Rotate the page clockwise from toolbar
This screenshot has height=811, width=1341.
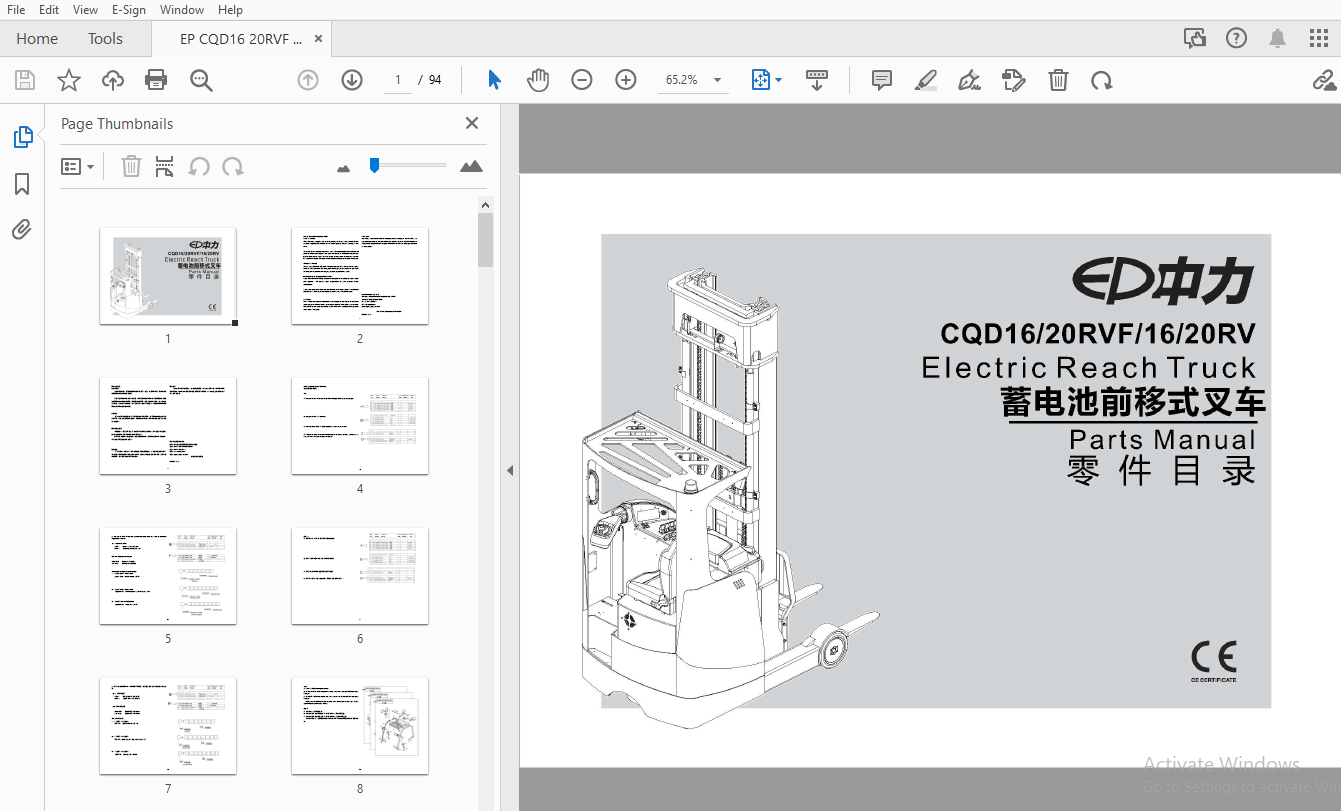1102,80
